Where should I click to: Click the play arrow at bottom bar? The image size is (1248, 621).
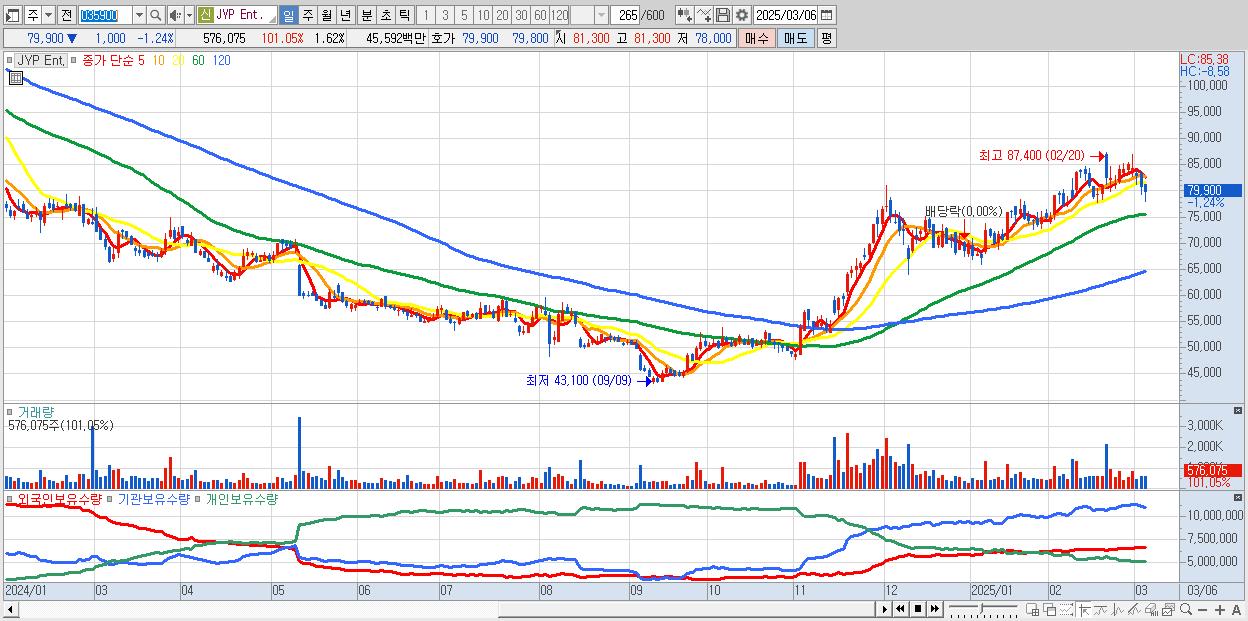885,609
